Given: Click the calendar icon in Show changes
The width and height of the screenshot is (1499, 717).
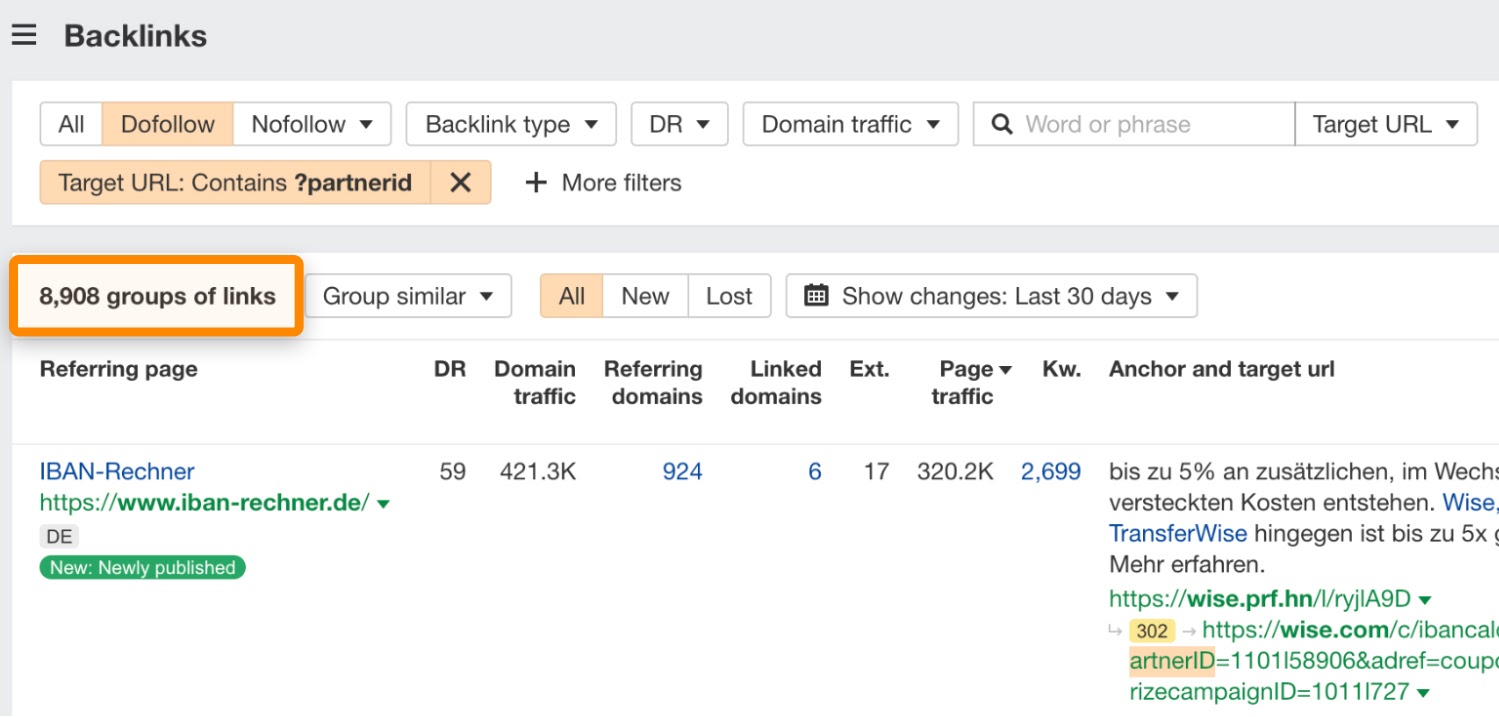Looking at the screenshot, I should 816,297.
